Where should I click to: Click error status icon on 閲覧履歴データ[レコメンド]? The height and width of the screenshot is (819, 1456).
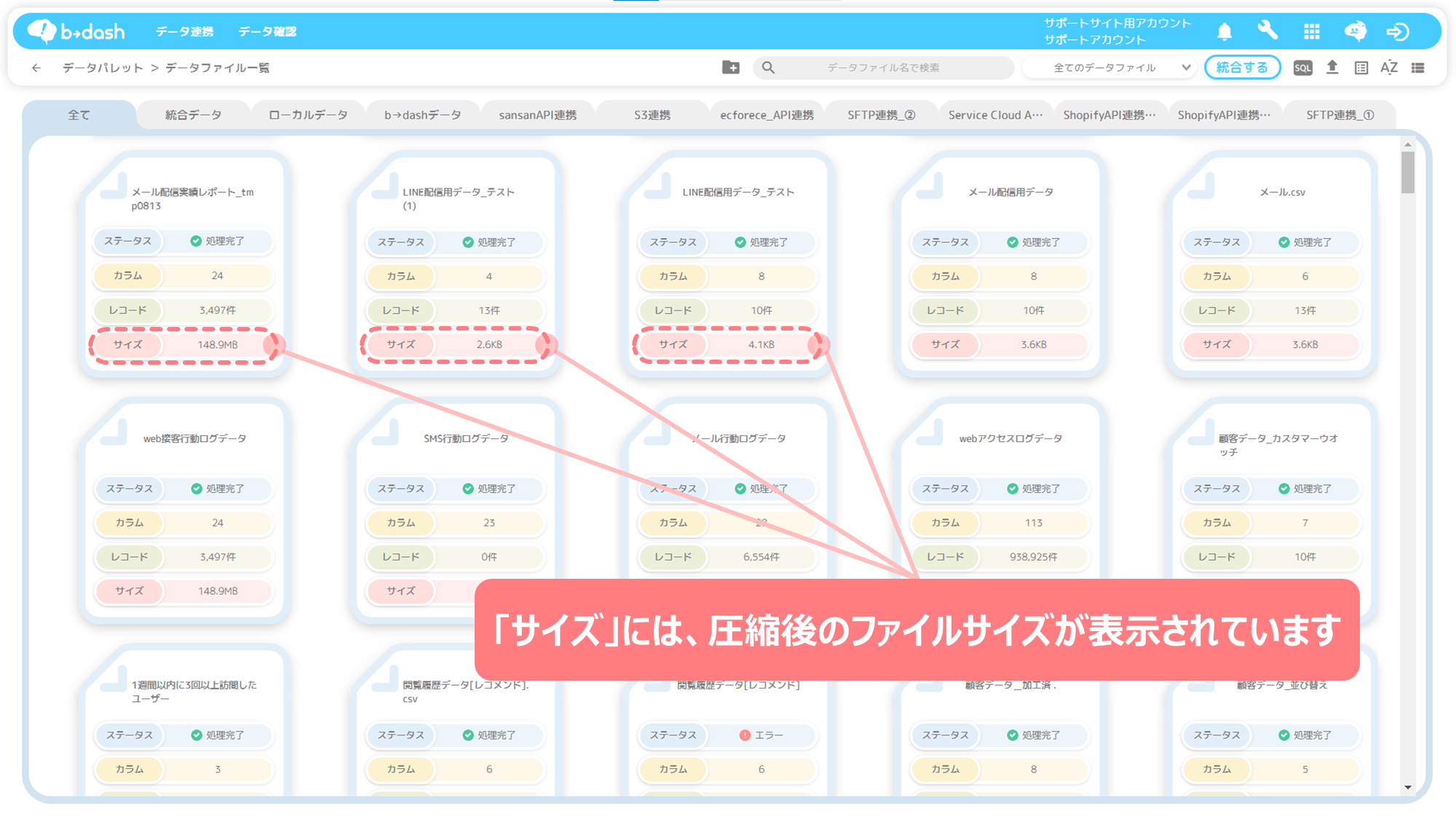[745, 735]
